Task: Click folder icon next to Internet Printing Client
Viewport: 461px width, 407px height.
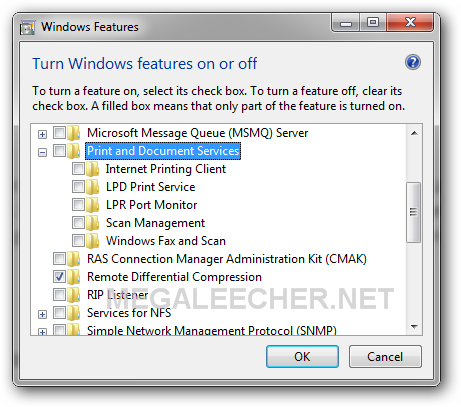Action: (x=93, y=169)
